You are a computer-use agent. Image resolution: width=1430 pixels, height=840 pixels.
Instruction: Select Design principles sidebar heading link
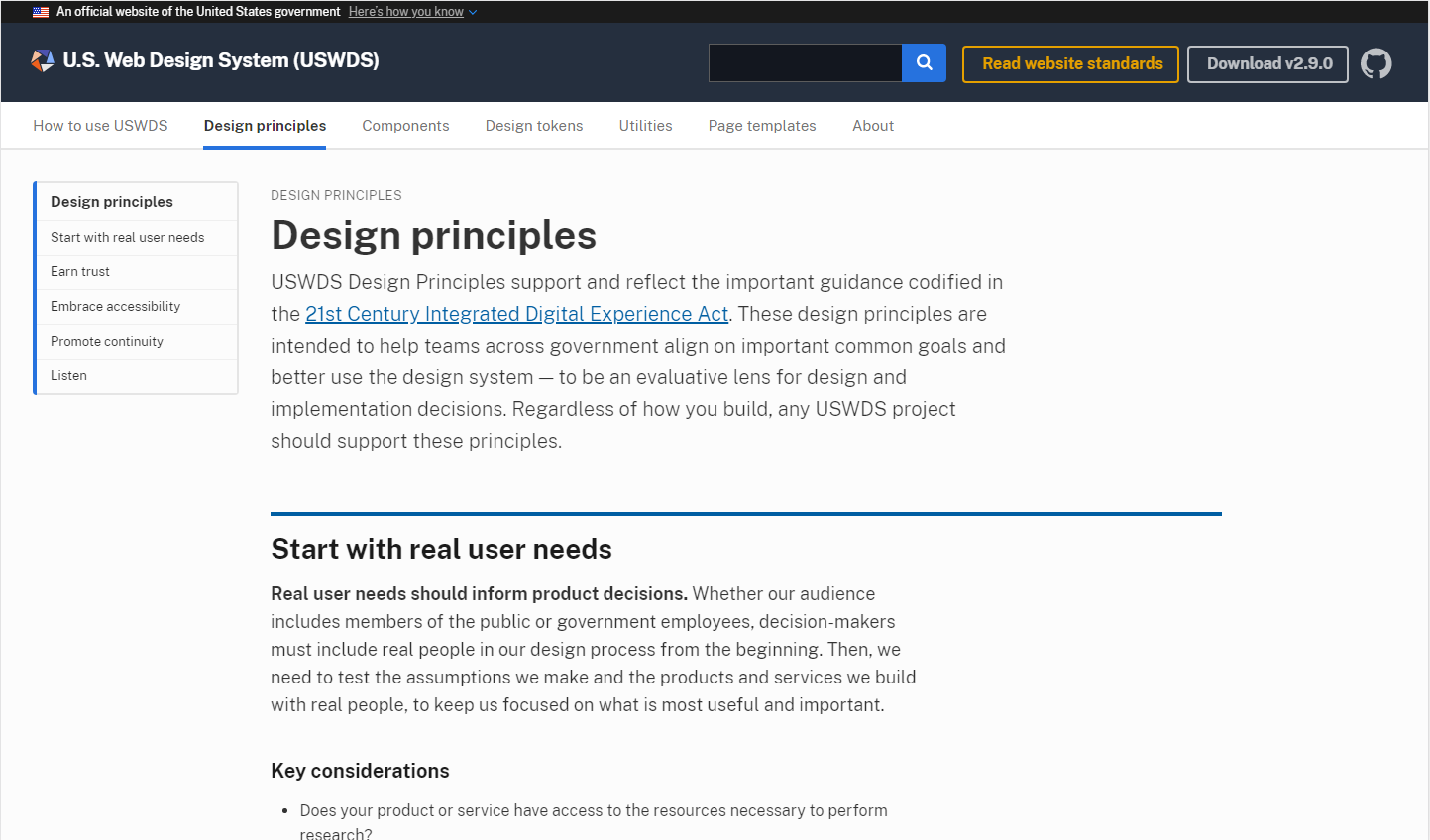[x=137, y=202]
